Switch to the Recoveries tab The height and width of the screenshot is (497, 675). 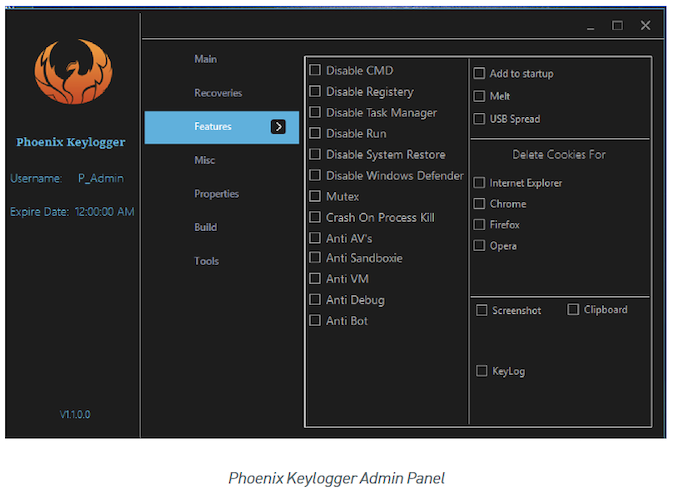point(218,93)
